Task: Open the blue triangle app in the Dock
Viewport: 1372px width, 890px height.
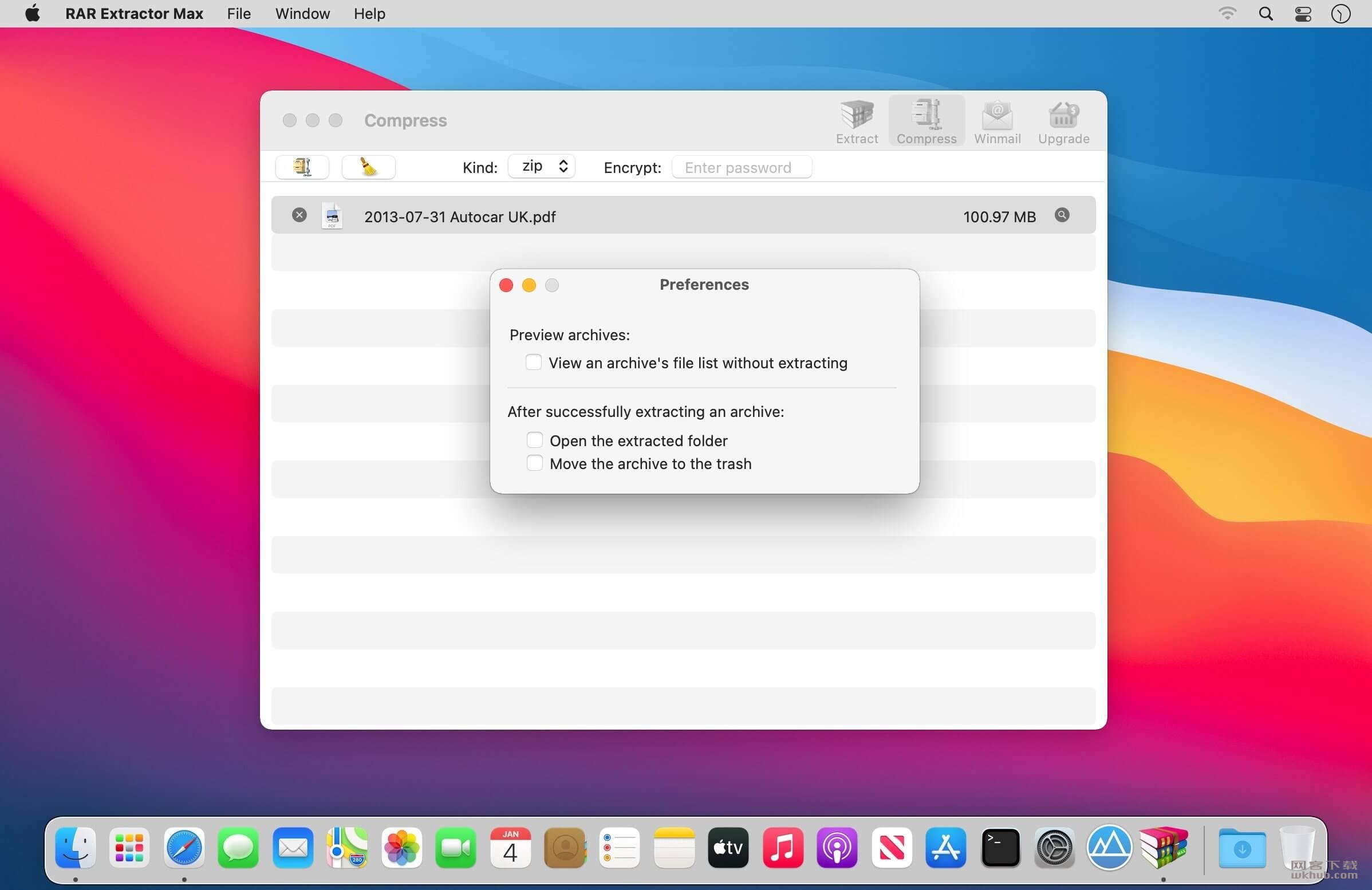Action: tap(1109, 847)
